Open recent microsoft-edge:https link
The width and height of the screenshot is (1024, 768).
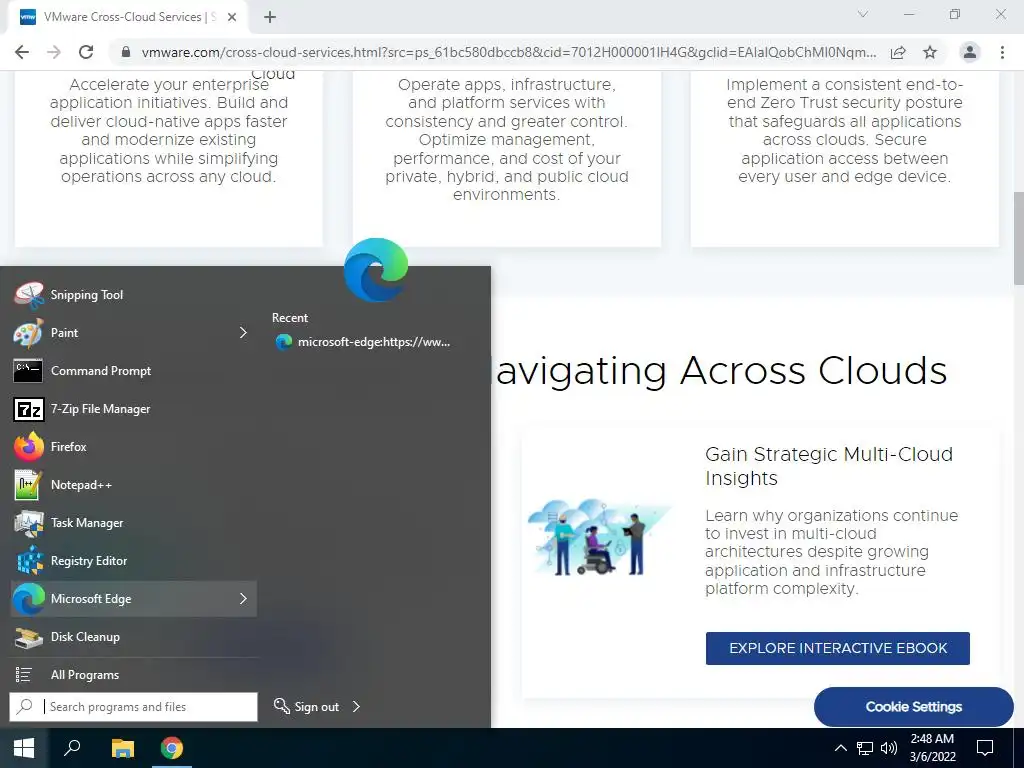coord(363,342)
